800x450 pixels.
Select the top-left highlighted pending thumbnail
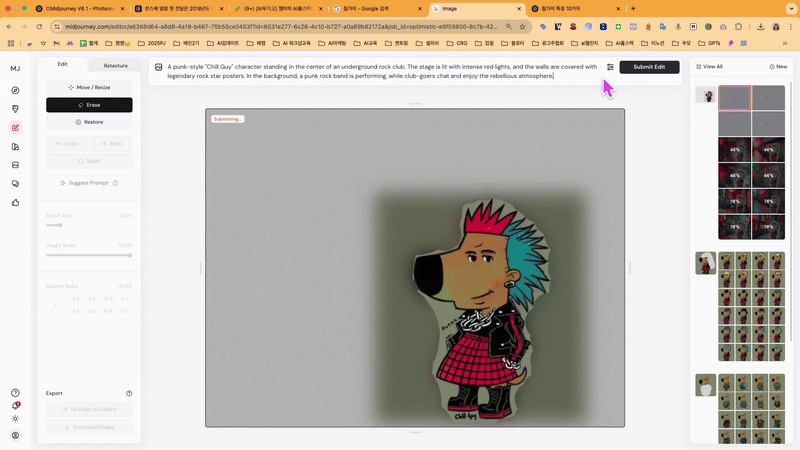point(735,98)
